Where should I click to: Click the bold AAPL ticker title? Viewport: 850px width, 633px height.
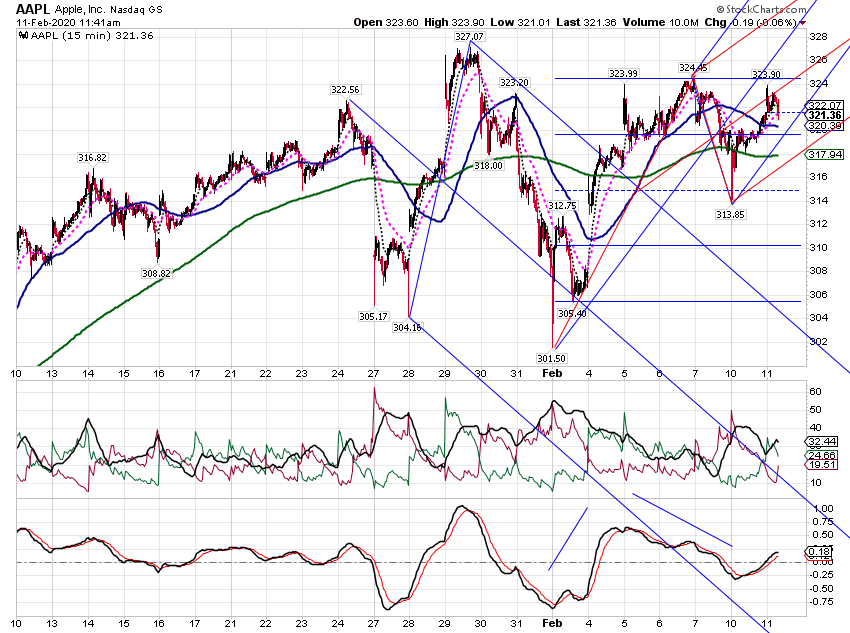tap(33, 9)
